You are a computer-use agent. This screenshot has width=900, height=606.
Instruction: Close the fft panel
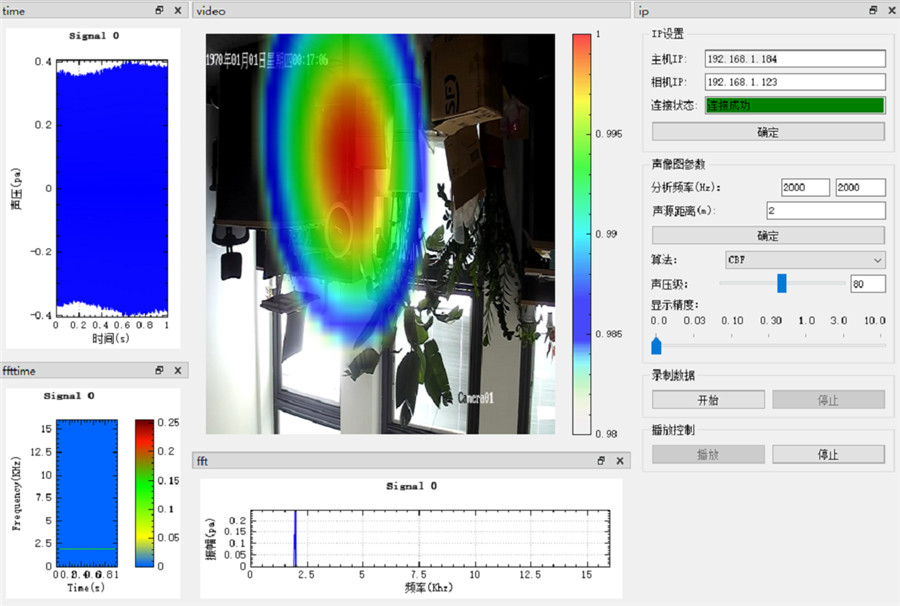click(x=620, y=461)
